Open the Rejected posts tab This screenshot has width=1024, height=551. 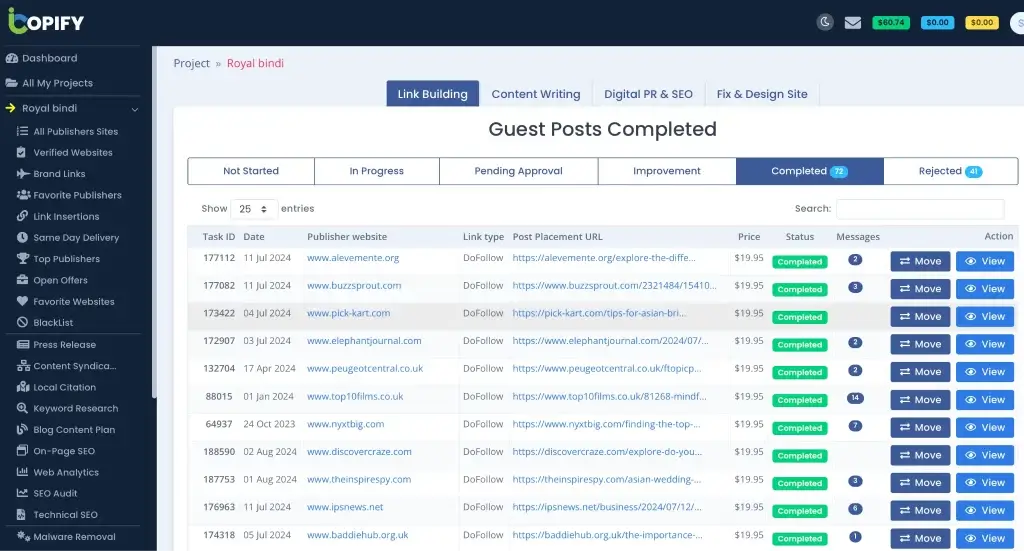[x=950, y=171]
